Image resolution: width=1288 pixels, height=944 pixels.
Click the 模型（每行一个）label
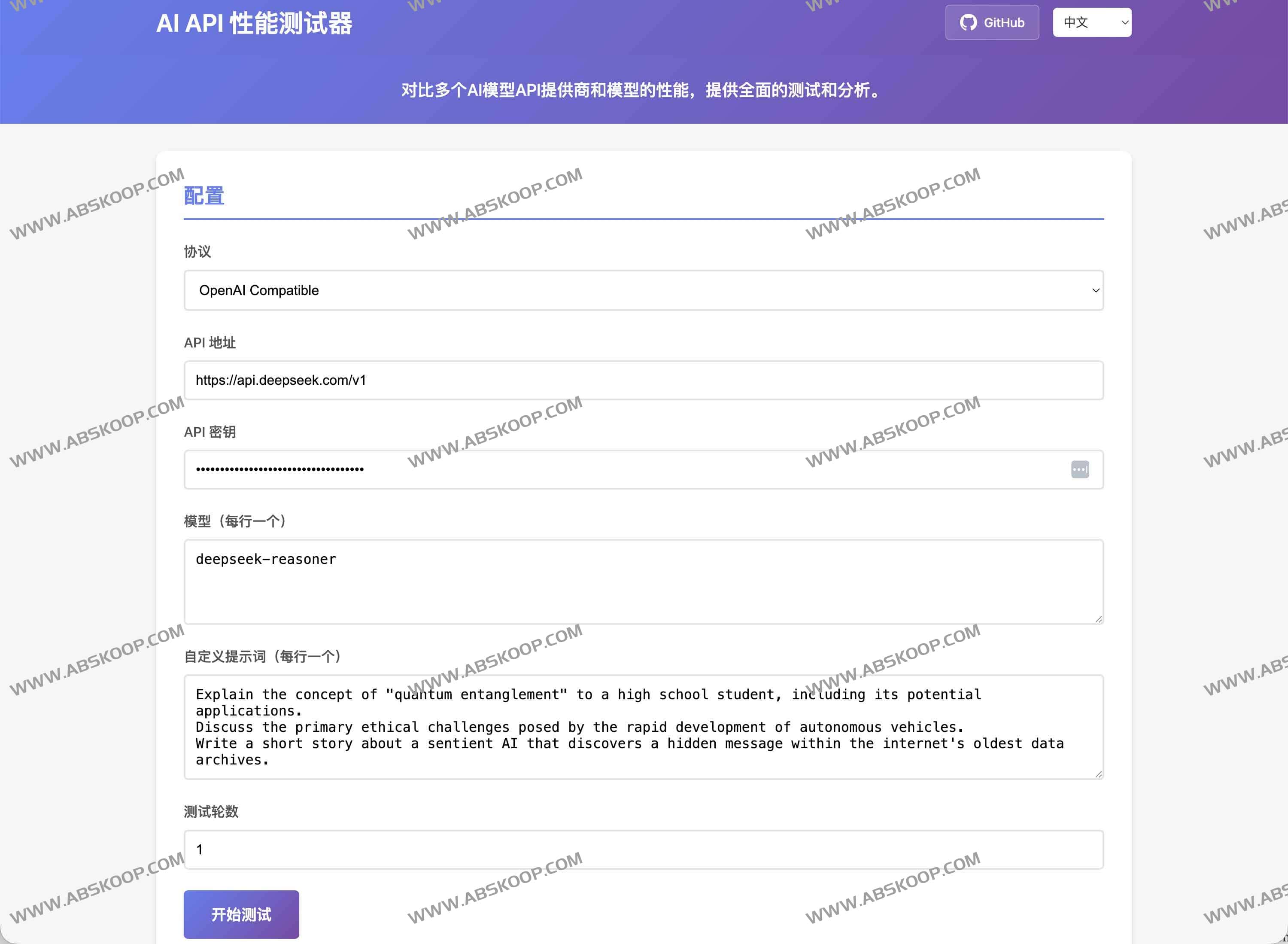(x=235, y=521)
